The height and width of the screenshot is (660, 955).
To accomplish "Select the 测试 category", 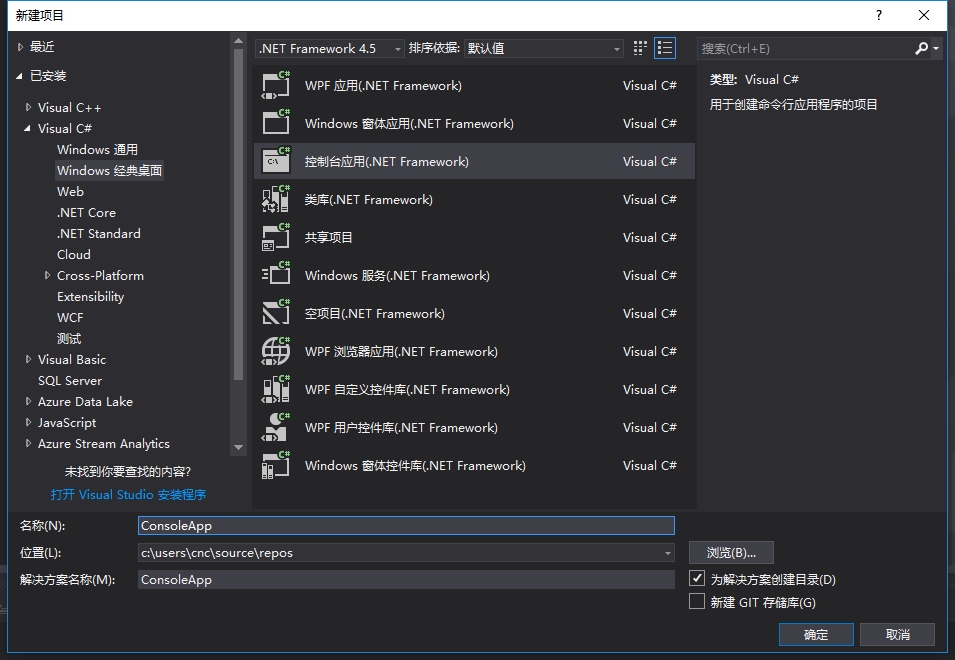I will (69, 339).
